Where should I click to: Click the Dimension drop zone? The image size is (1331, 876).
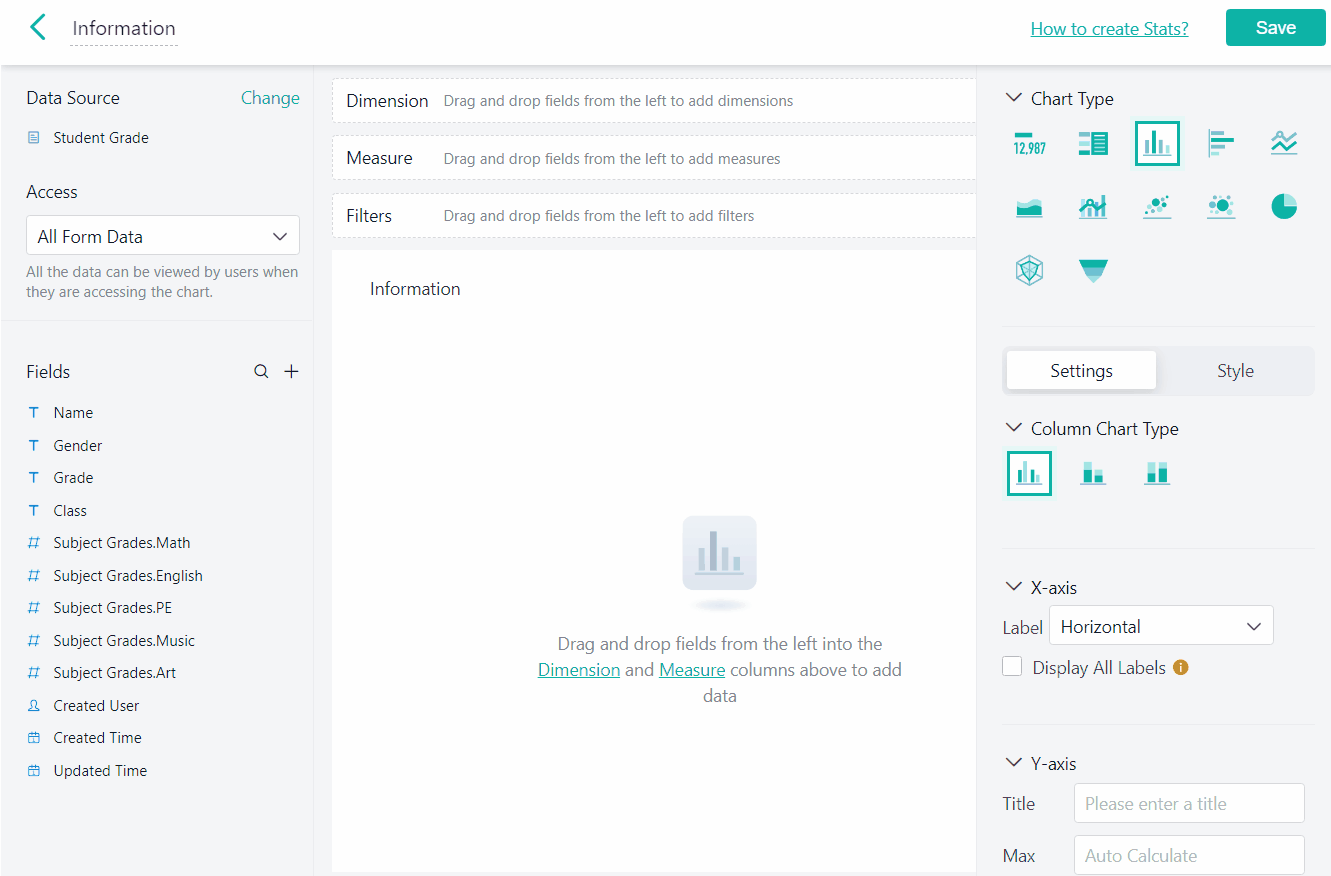[654, 101]
